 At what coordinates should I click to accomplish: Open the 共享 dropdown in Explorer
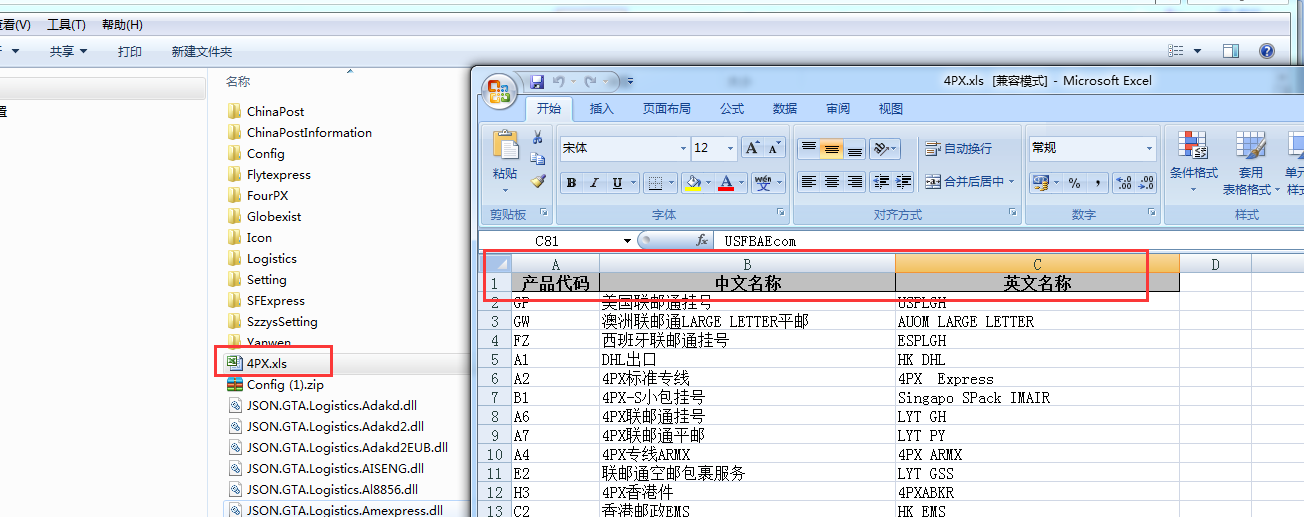(69, 51)
